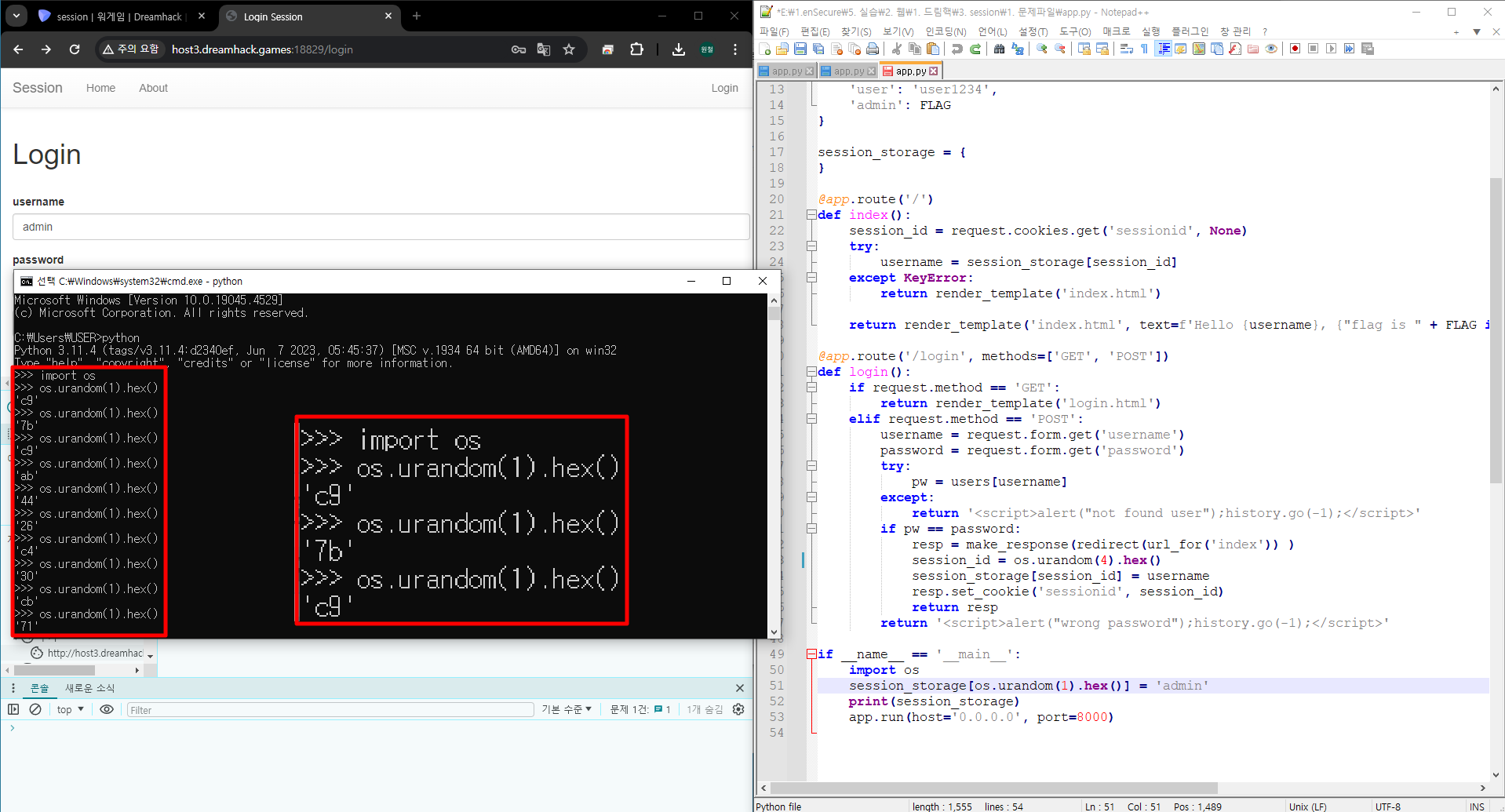Open DevTools console settings gear
Viewport: 1505px width, 812px height.
[x=738, y=709]
